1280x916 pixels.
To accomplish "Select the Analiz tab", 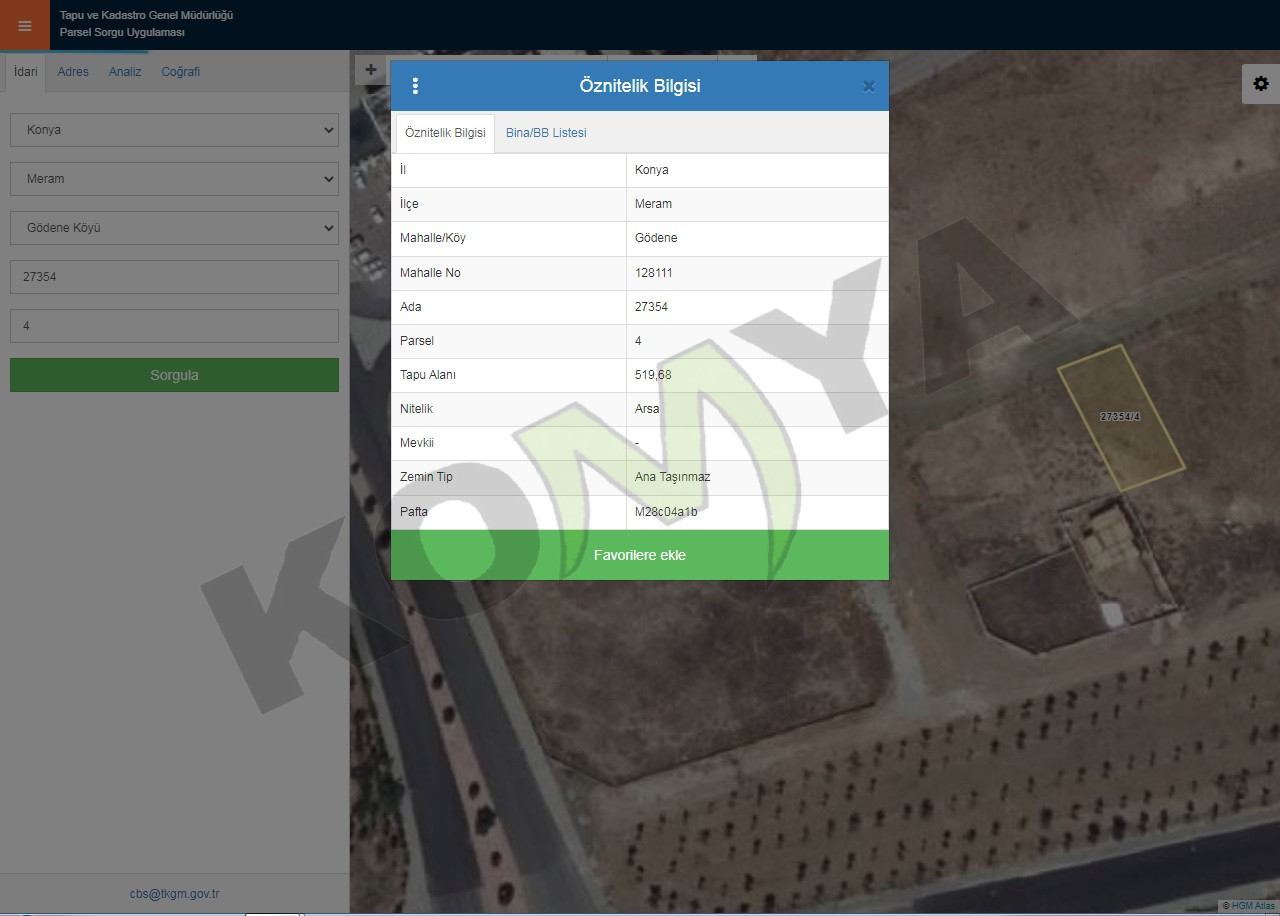I will point(125,72).
